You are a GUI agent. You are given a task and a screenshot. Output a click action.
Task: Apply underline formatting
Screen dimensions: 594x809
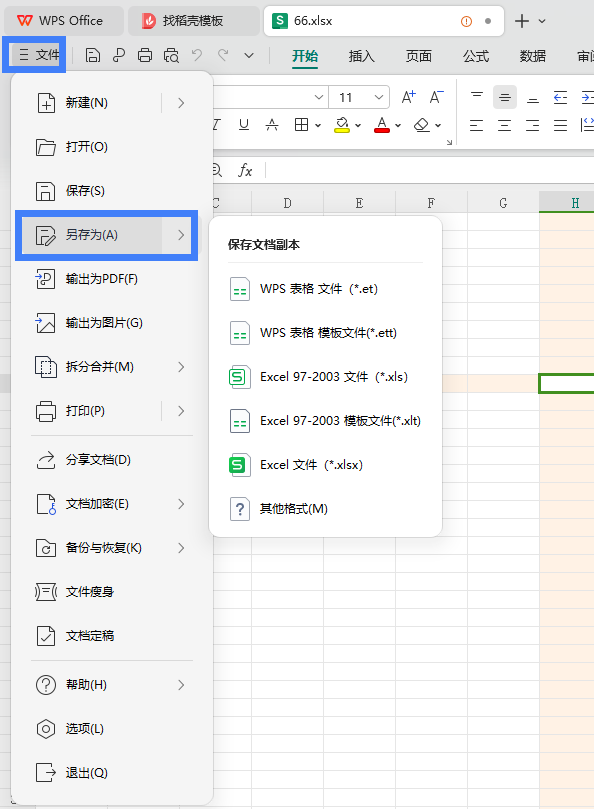click(x=244, y=124)
